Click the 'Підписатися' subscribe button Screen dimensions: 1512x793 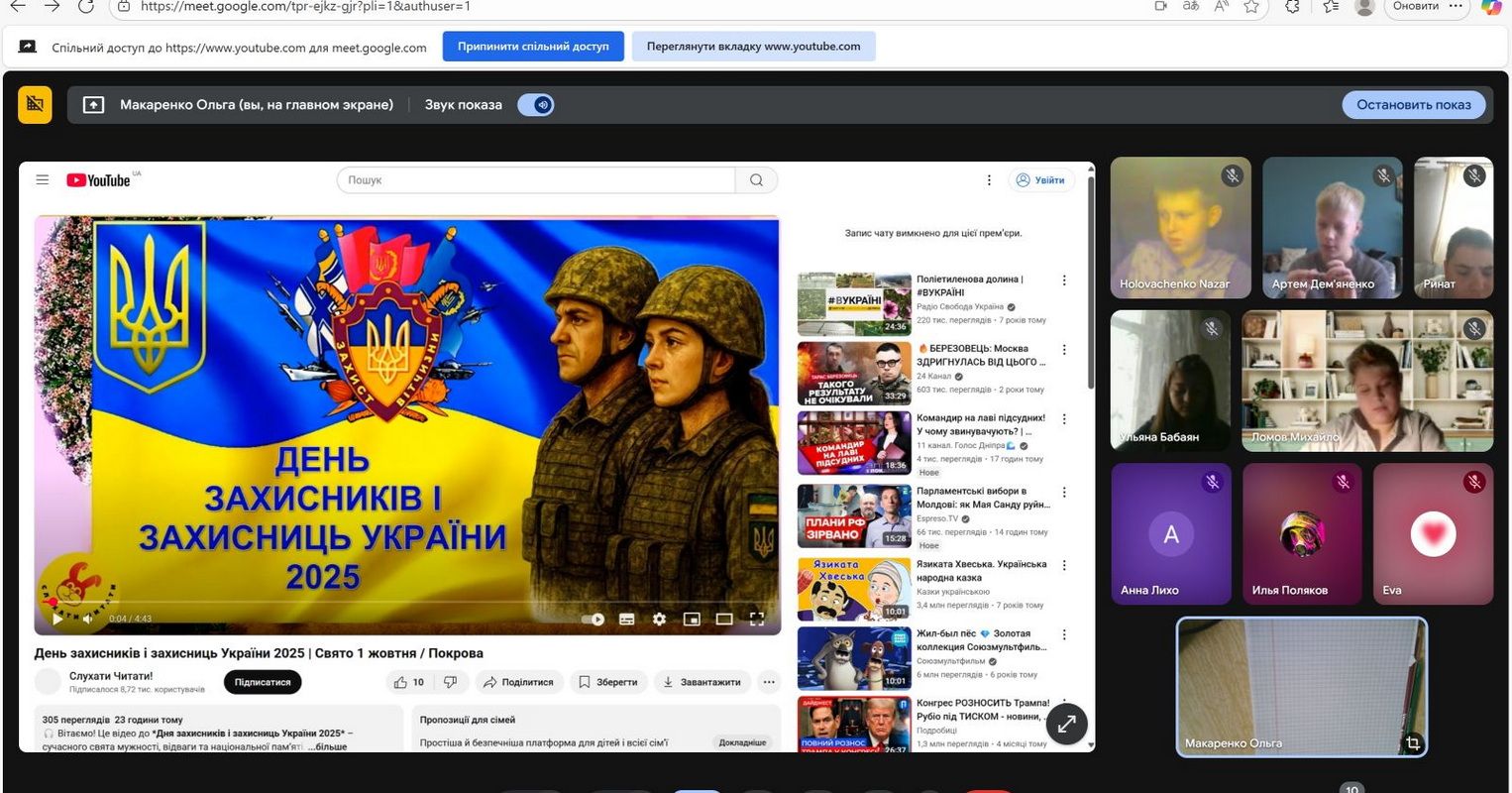pos(263,682)
